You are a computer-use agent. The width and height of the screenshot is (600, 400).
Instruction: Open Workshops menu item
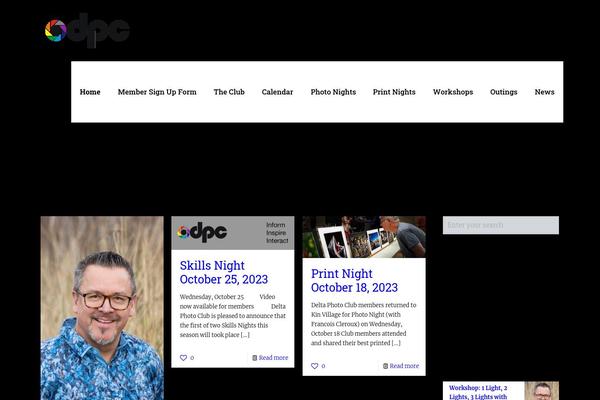point(453,92)
